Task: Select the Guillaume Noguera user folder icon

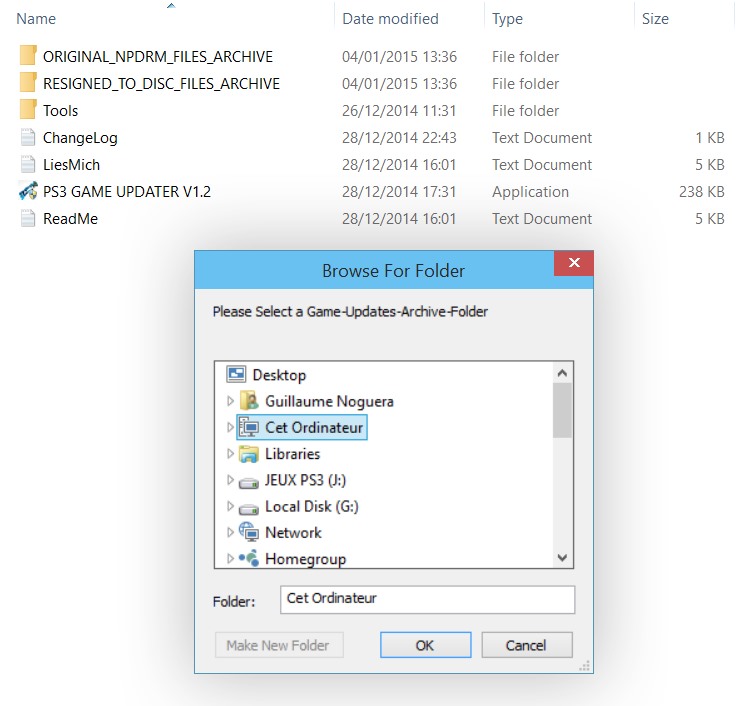Action: tap(249, 401)
